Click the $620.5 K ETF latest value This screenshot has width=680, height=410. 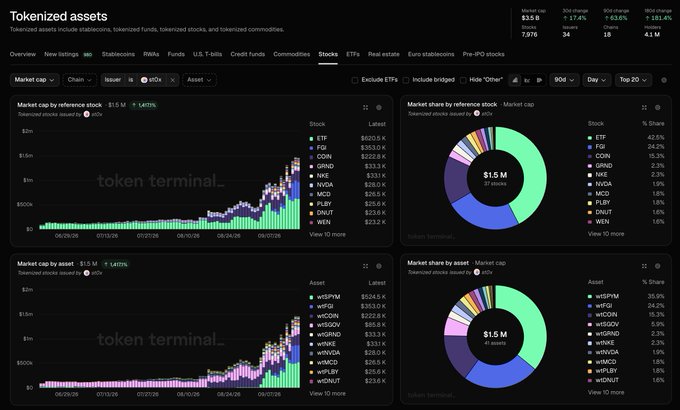point(373,138)
